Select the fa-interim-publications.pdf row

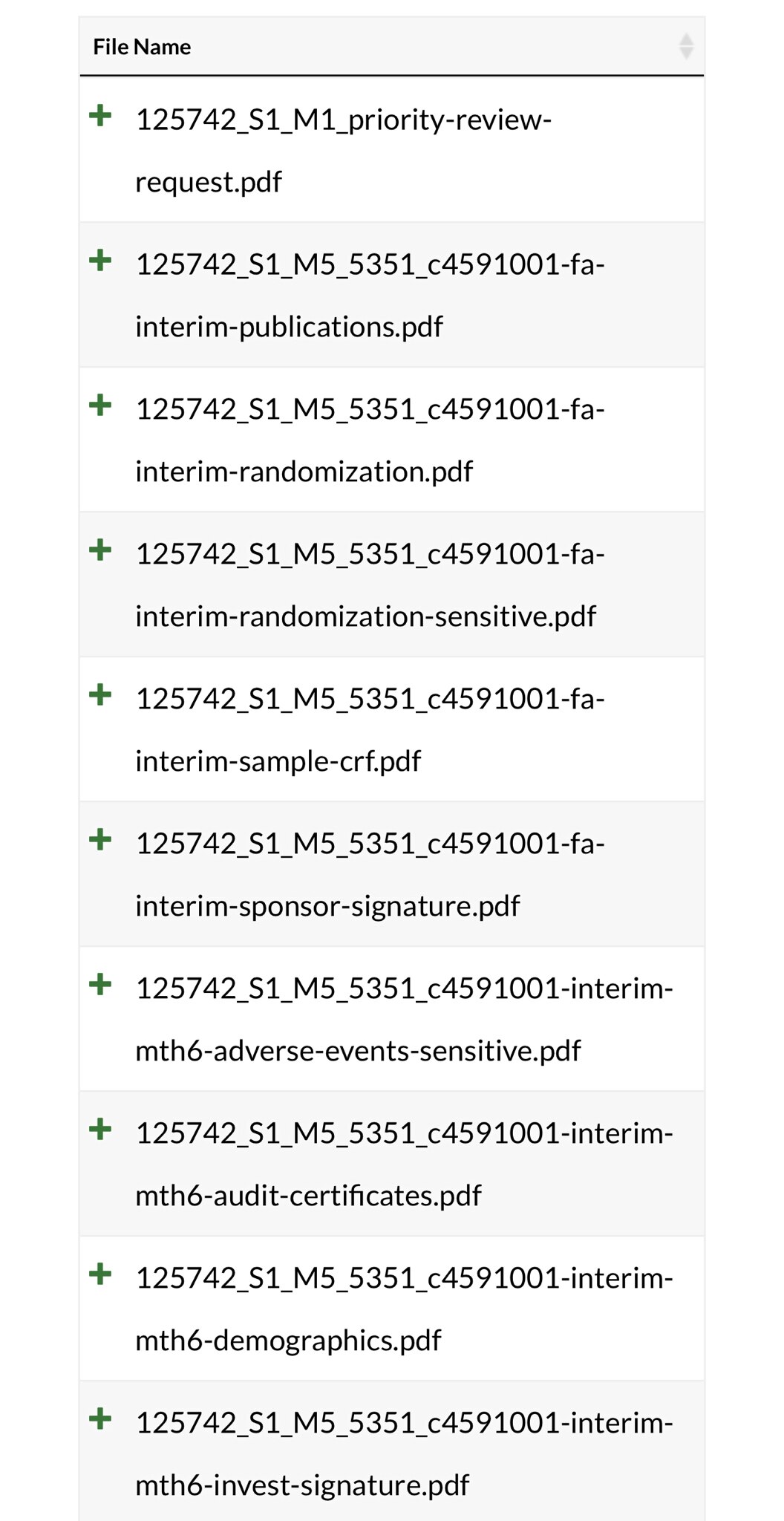point(371,293)
